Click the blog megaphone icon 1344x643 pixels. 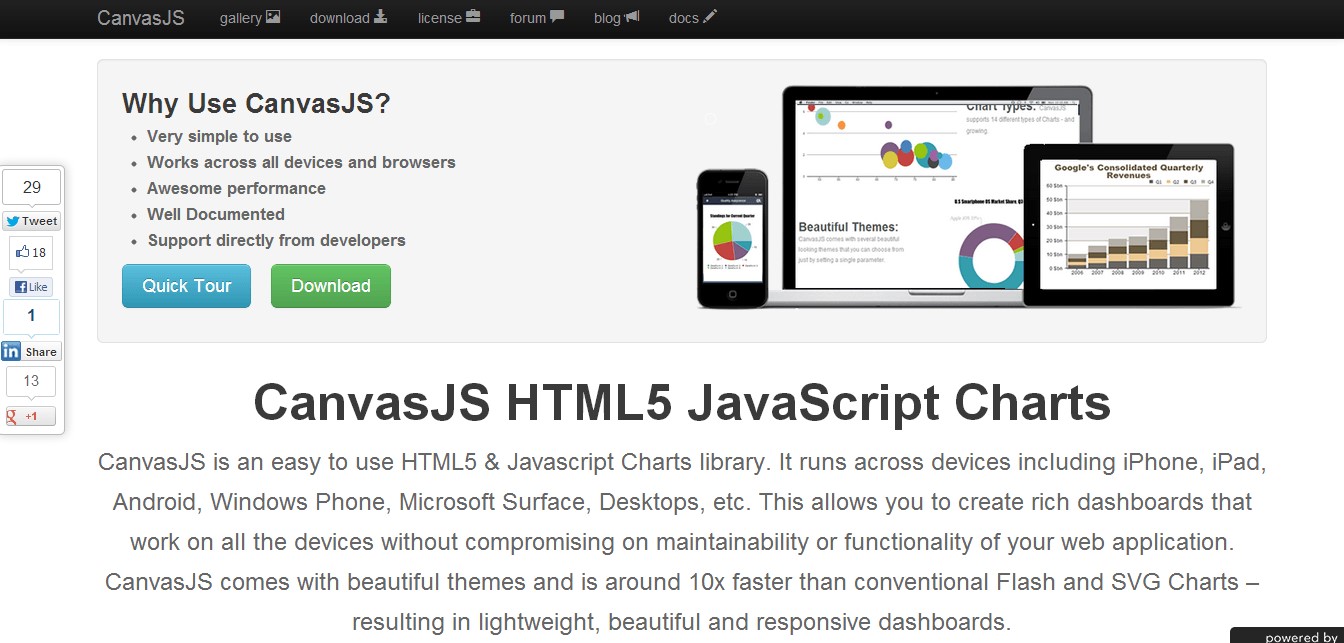coord(632,17)
